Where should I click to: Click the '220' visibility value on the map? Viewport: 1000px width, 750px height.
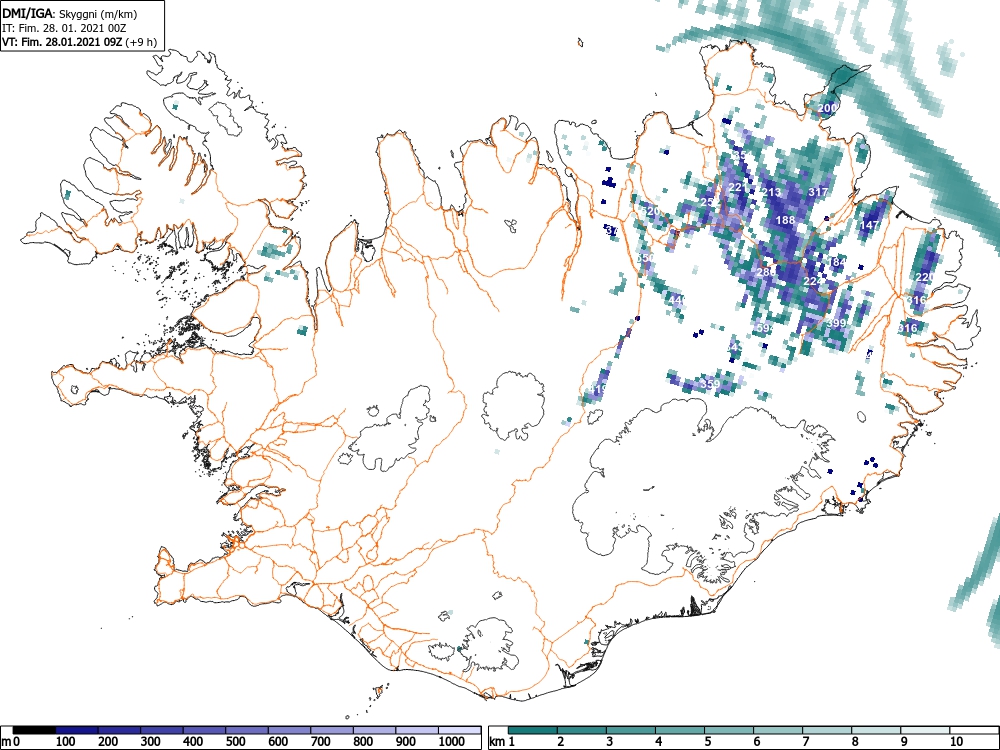[923, 277]
